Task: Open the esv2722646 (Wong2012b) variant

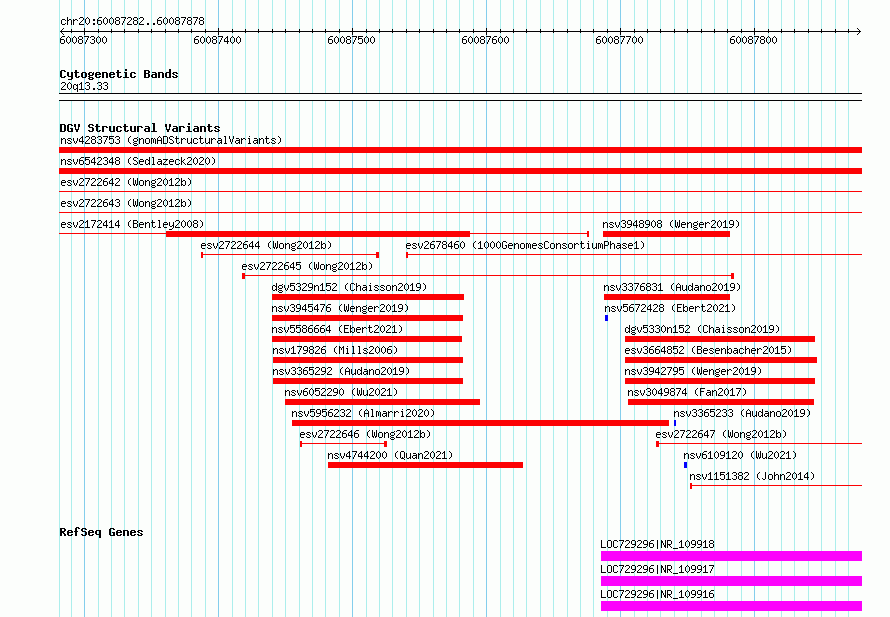Action: [365, 434]
